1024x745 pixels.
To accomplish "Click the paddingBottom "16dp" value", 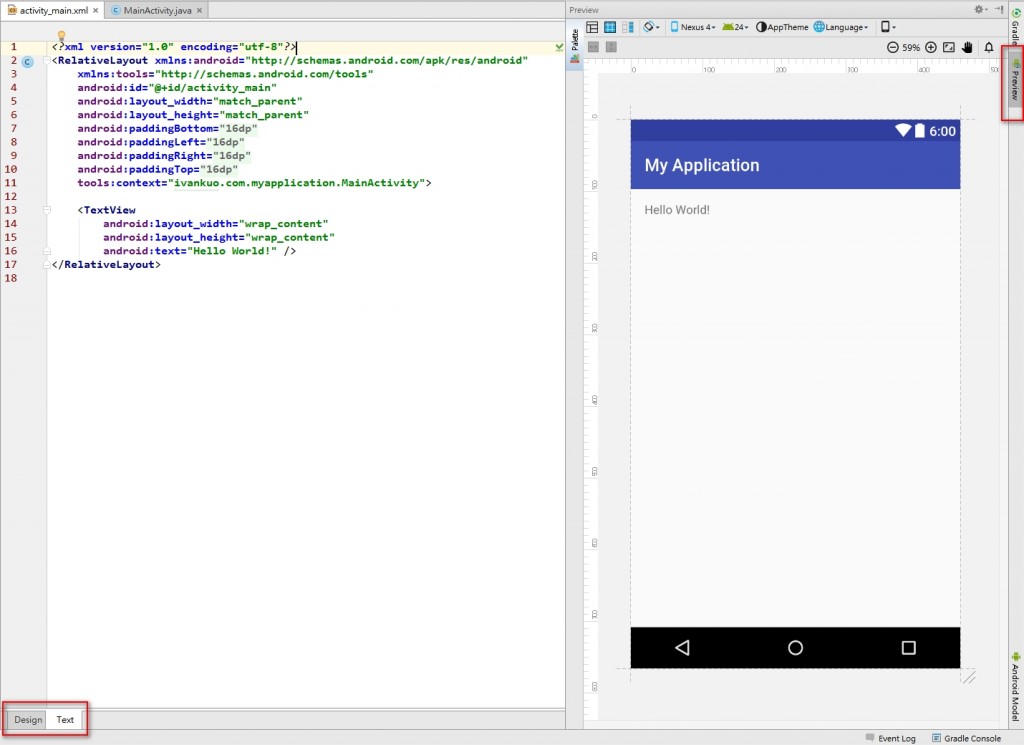I will [x=238, y=129].
